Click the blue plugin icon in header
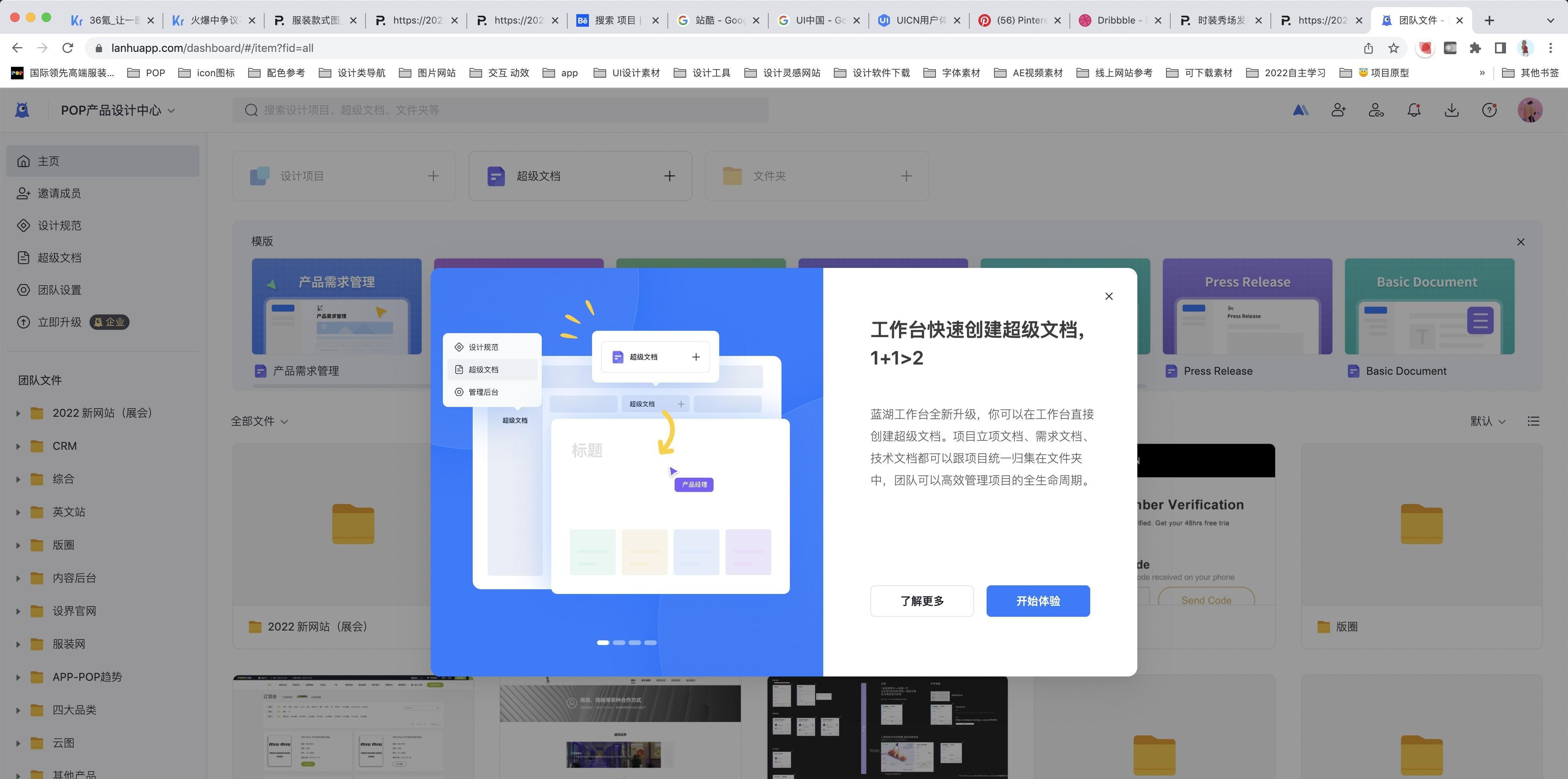Viewport: 1568px width, 779px height. coord(1300,110)
